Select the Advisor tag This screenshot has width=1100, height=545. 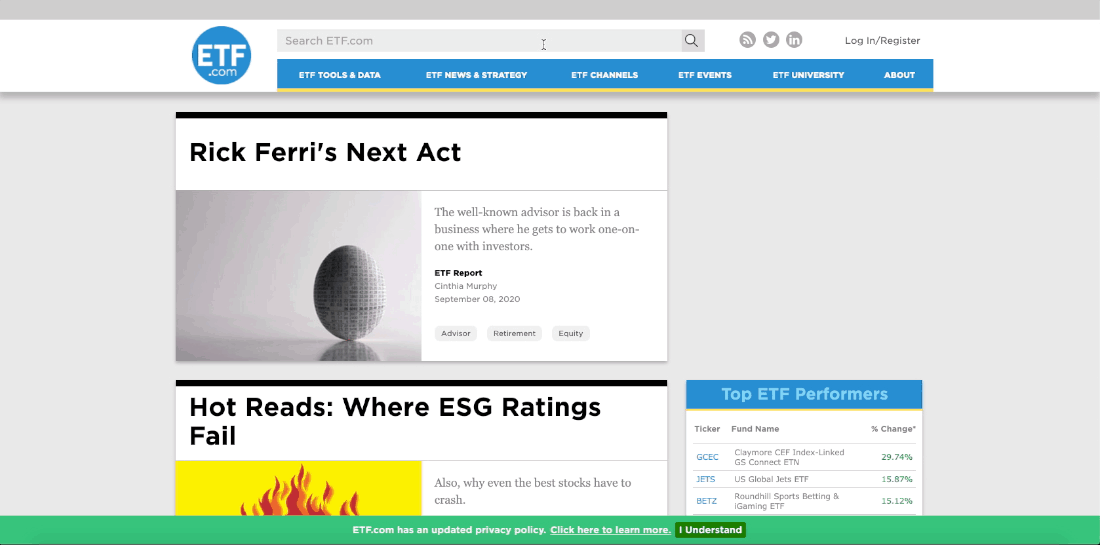[456, 333]
